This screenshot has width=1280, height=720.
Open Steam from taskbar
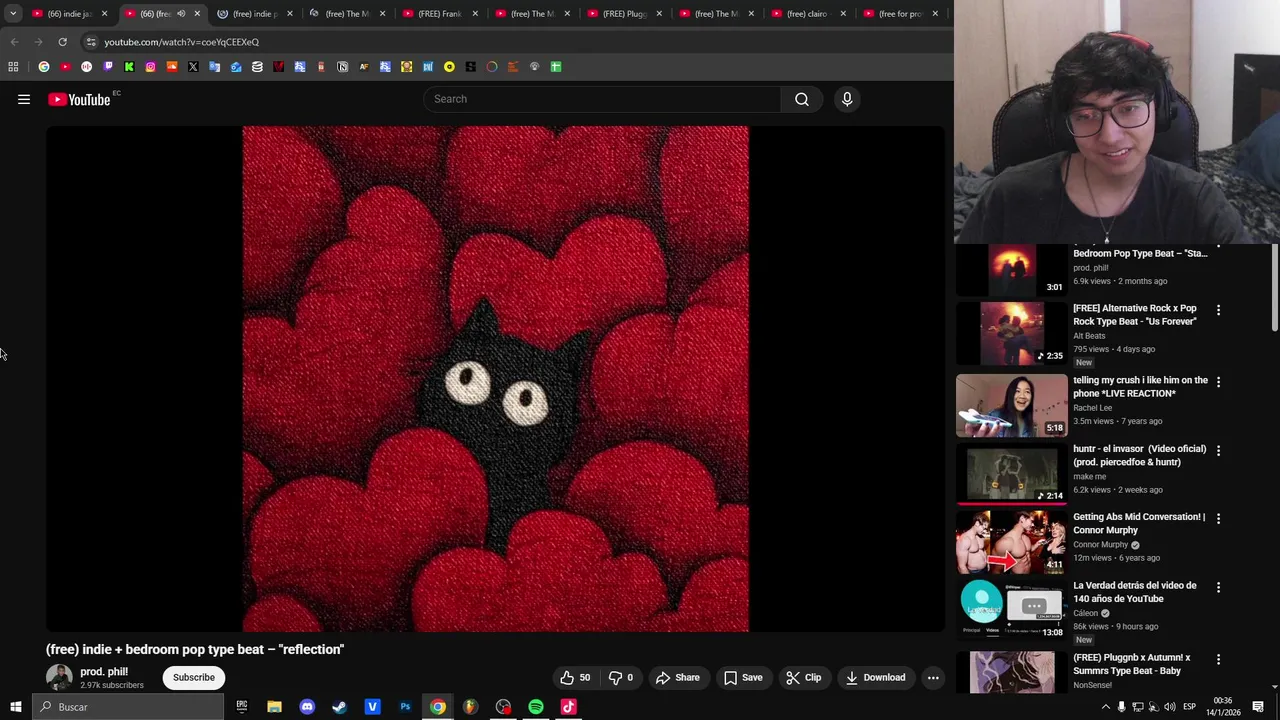339,707
